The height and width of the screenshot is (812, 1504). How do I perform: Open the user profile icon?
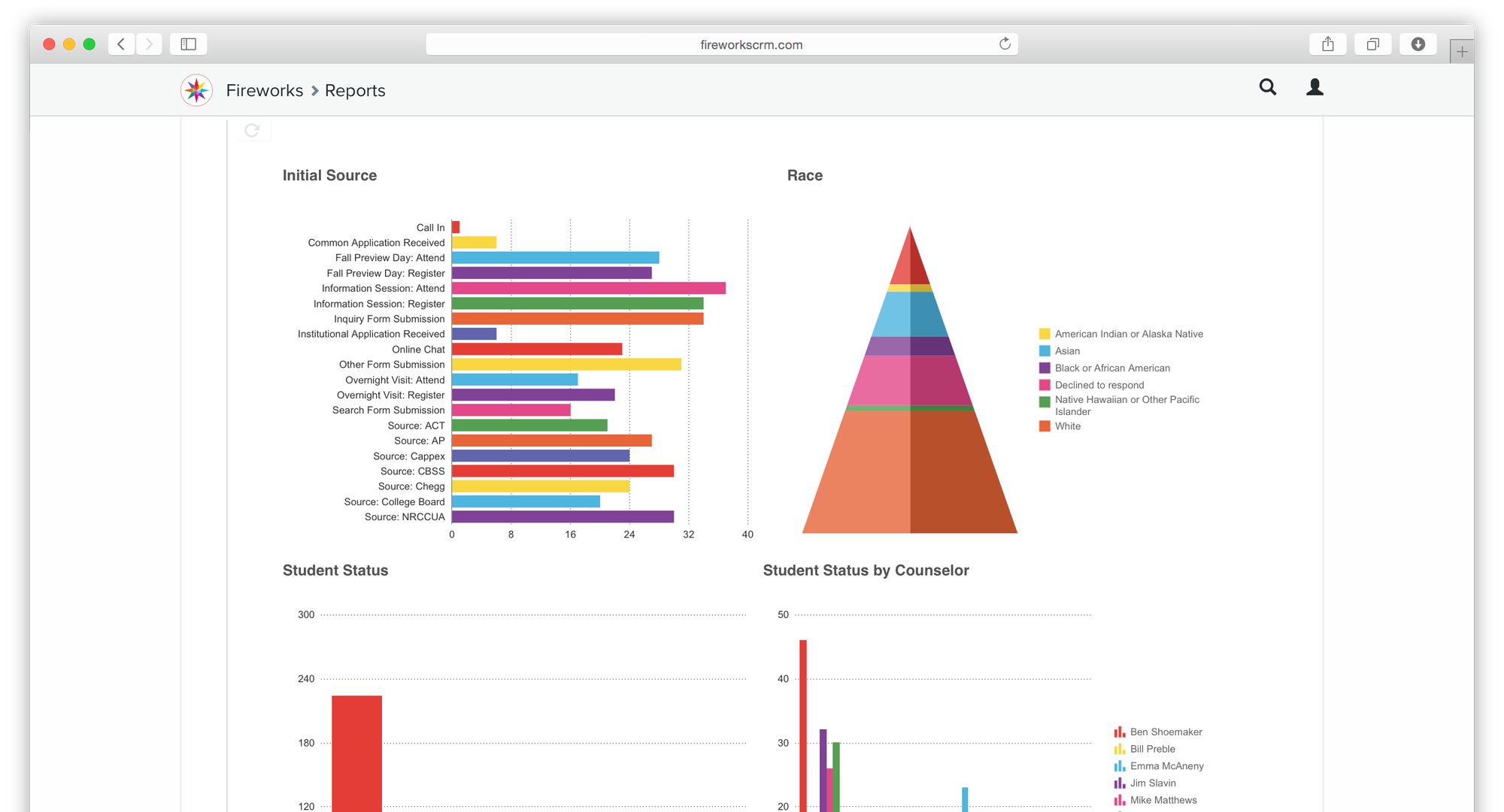(1314, 87)
